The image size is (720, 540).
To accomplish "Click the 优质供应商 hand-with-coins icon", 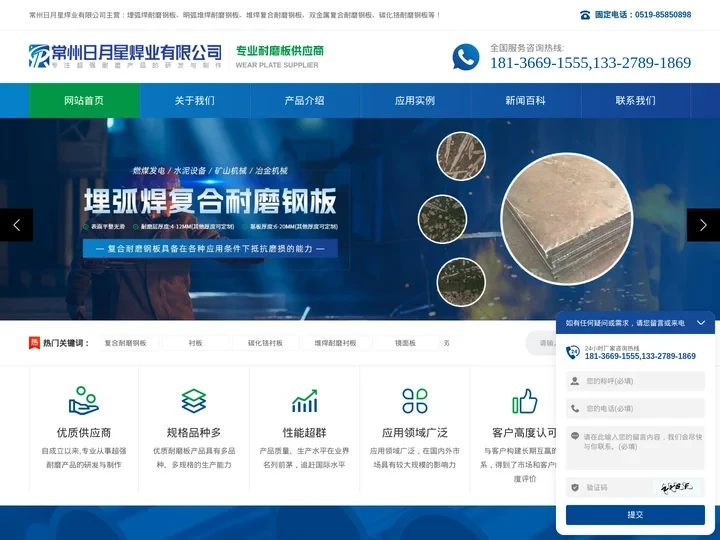I will point(84,401).
